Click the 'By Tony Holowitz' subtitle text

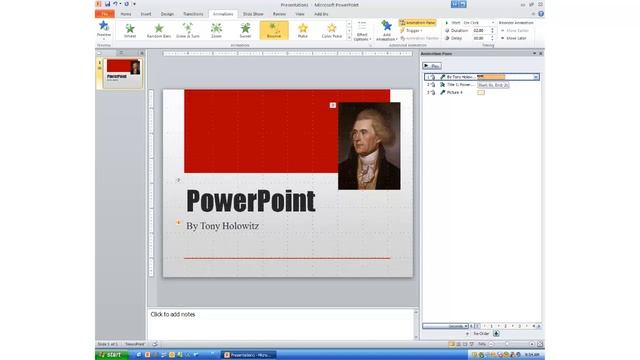click(222, 226)
